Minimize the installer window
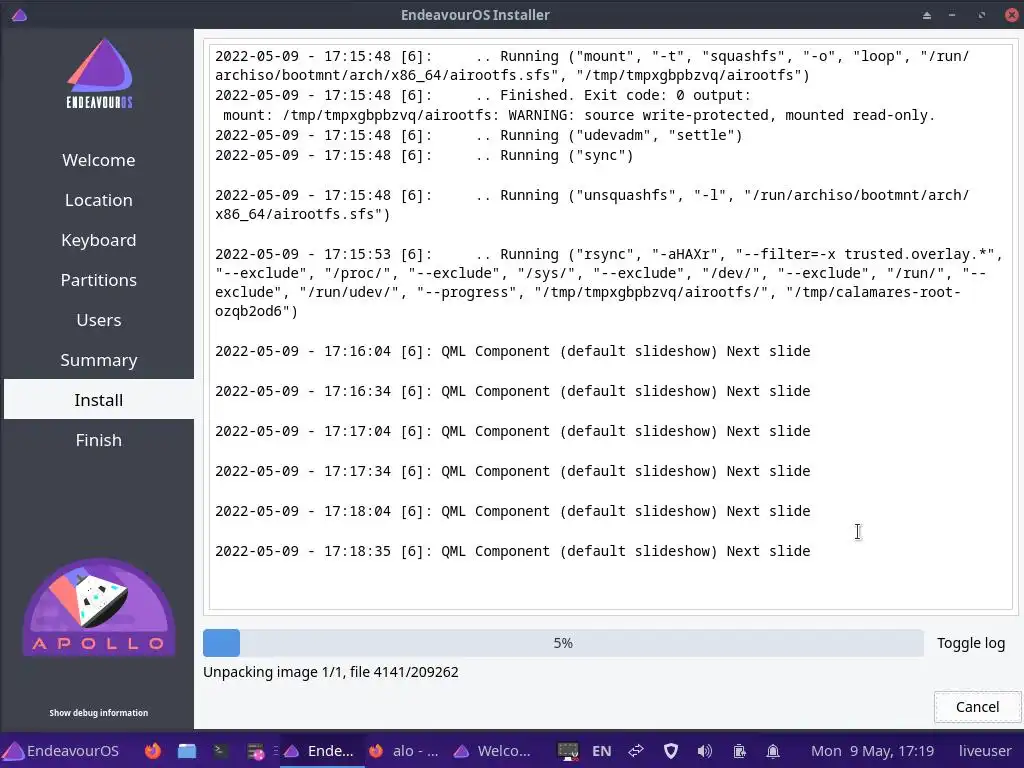The width and height of the screenshot is (1024, 768). click(x=952, y=15)
